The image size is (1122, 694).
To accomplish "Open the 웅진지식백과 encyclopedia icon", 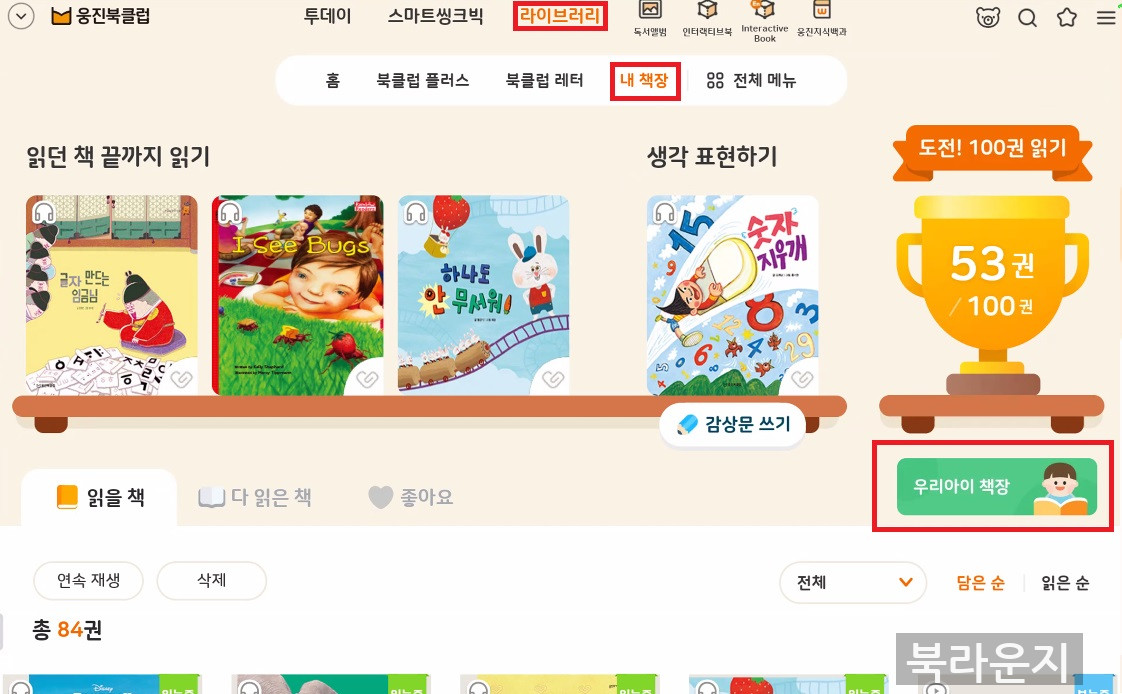I will click(821, 19).
